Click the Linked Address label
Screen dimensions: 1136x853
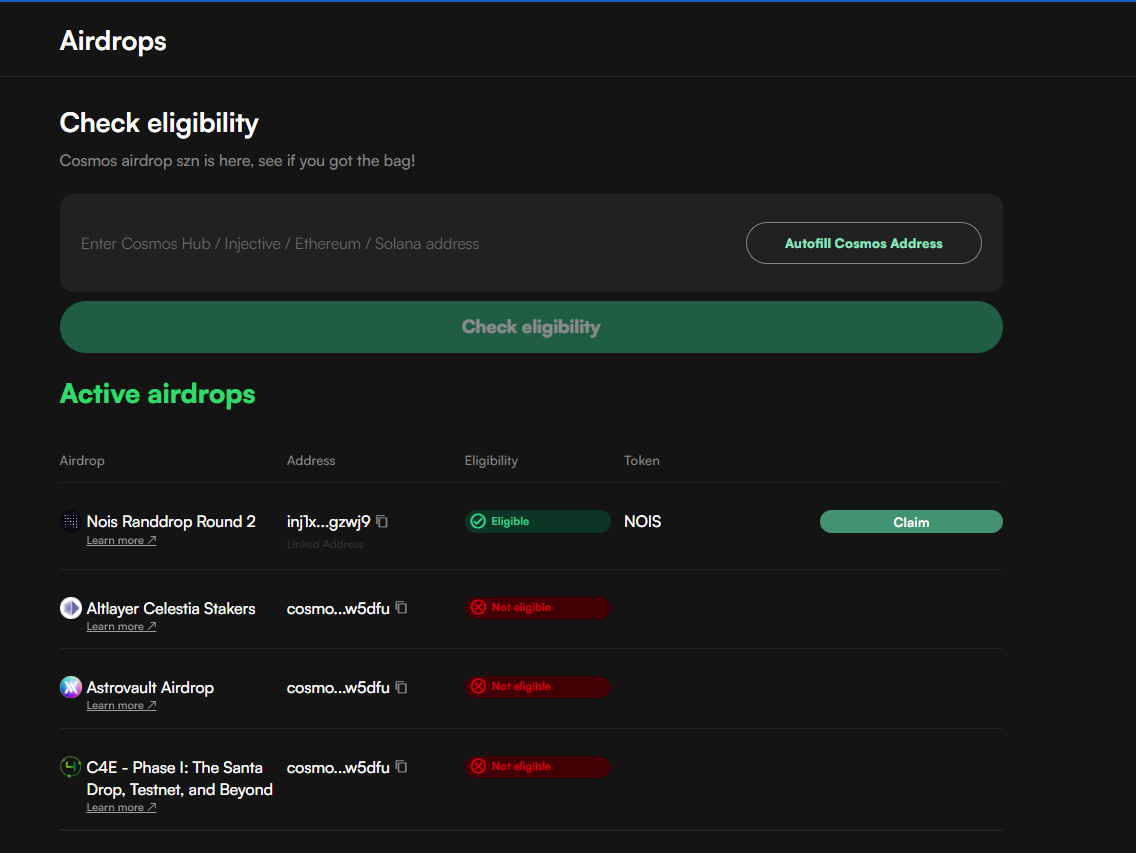pyautogui.click(x=325, y=544)
